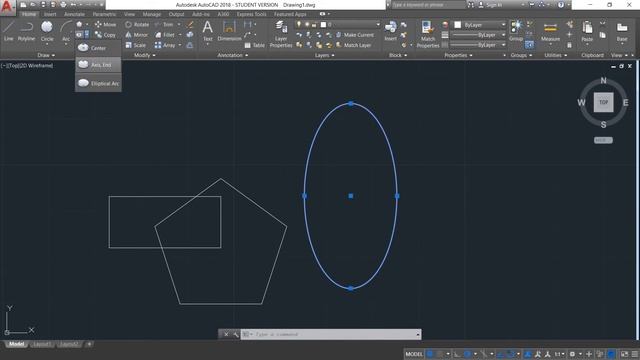Choose the Axis, End ellipse option
The image size is (640, 360).
click(98, 64)
